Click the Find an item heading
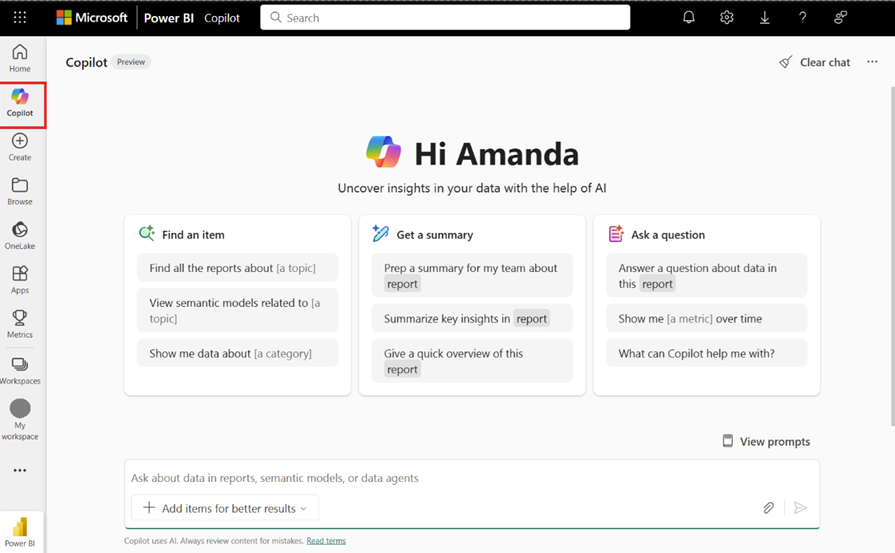The width and height of the screenshot is (895, 553). (193, 235)
